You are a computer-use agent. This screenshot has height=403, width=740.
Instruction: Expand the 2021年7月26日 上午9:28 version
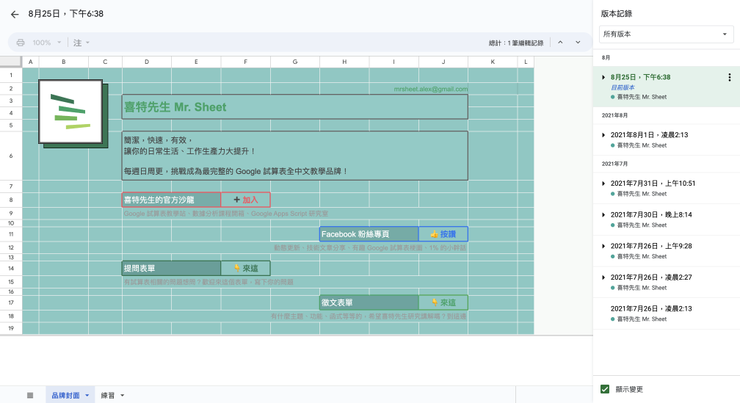(603, 246)
